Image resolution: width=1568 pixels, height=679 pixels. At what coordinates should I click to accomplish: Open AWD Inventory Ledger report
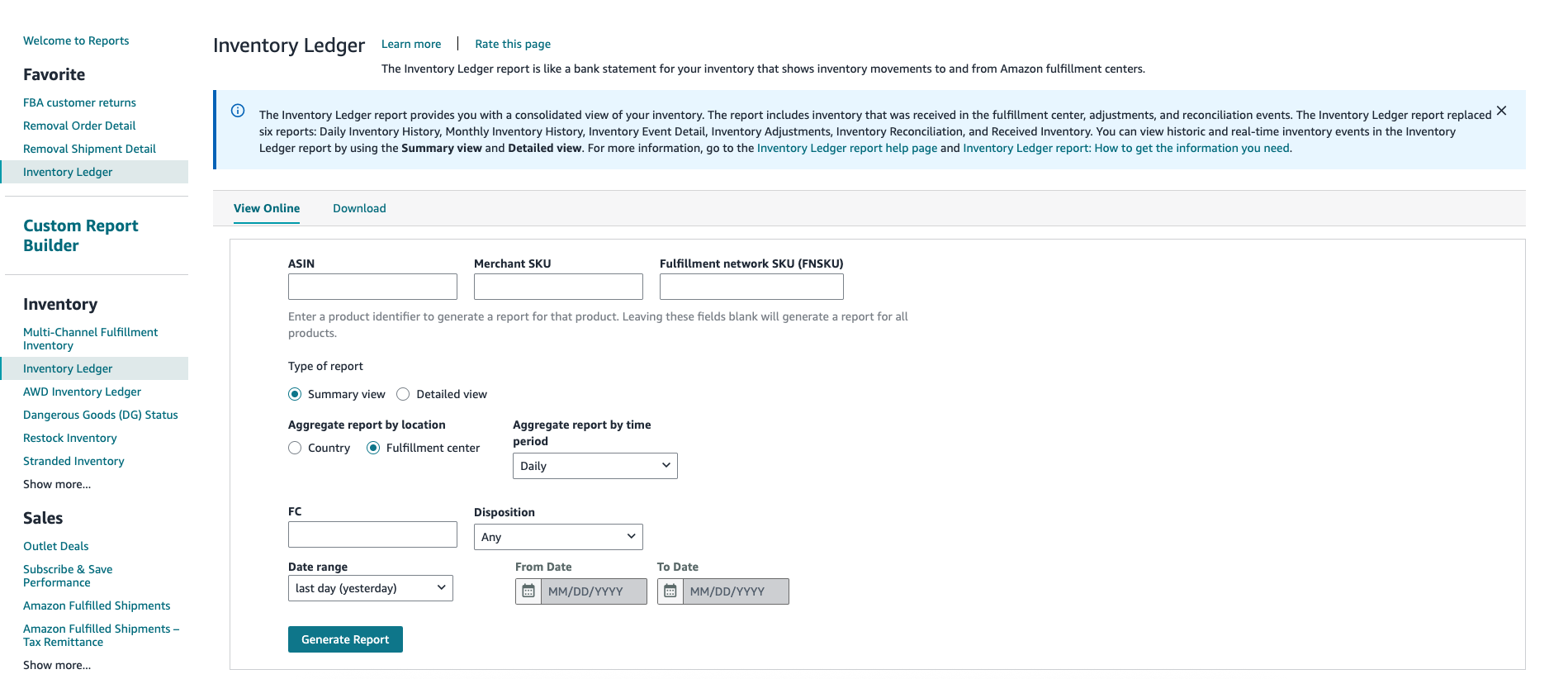coord(82,392)
